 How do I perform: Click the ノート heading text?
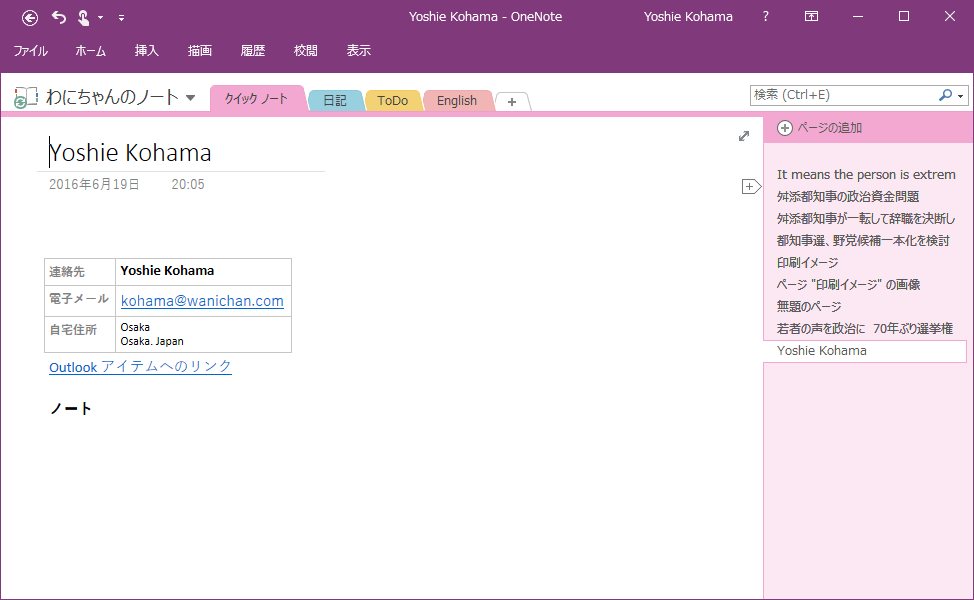(x=71, y=408)
